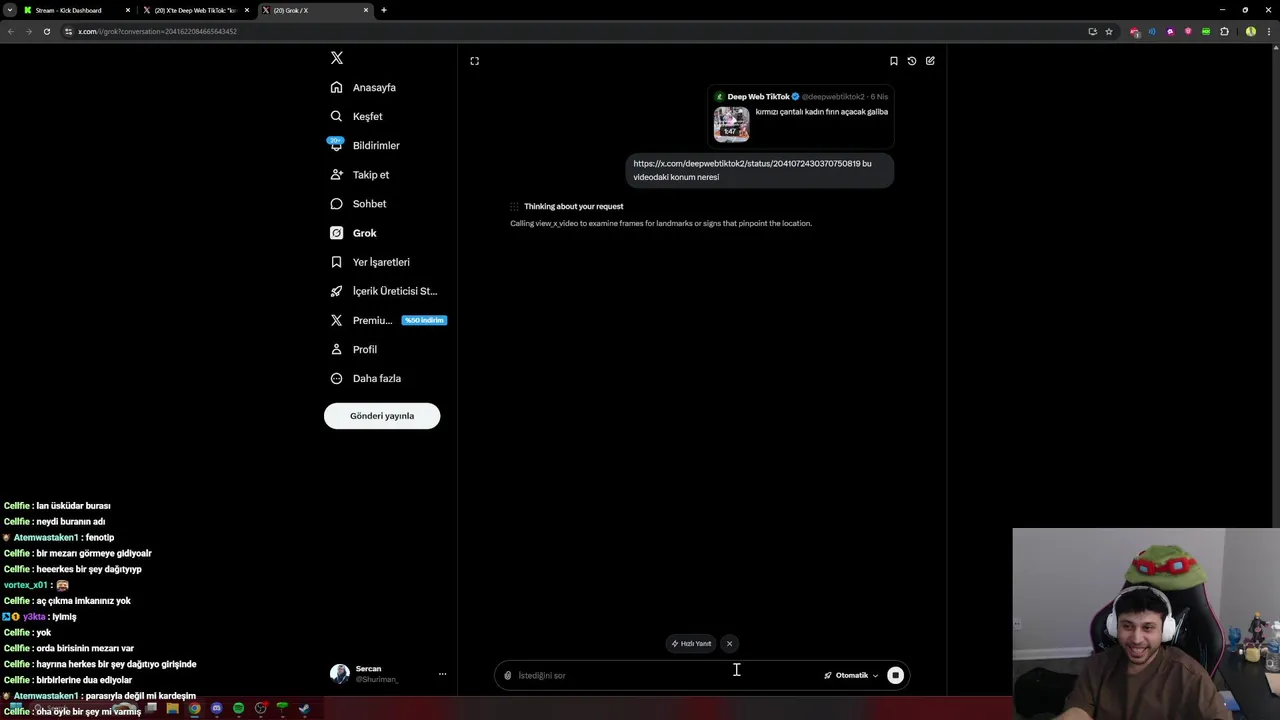Click the bookmark conversation icon
This screenshot has height=720, width=1280.
tap(894, 61)
